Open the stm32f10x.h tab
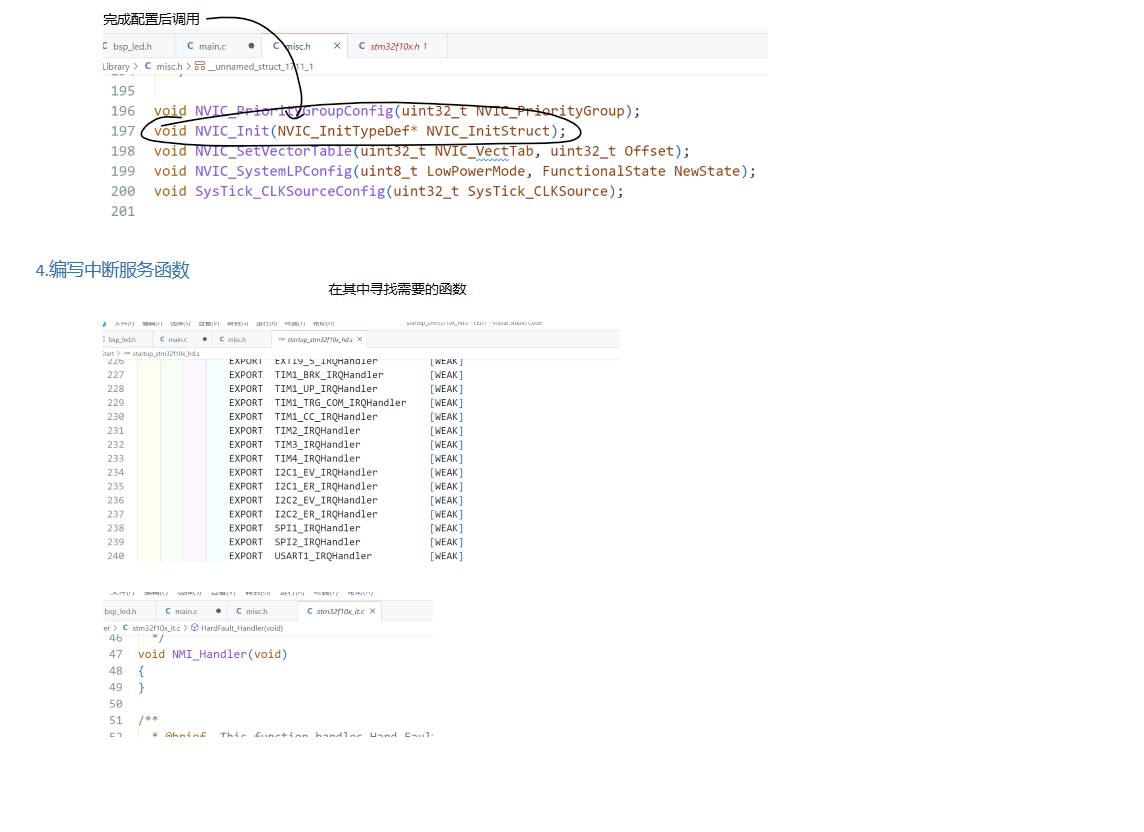 (398, 46)
